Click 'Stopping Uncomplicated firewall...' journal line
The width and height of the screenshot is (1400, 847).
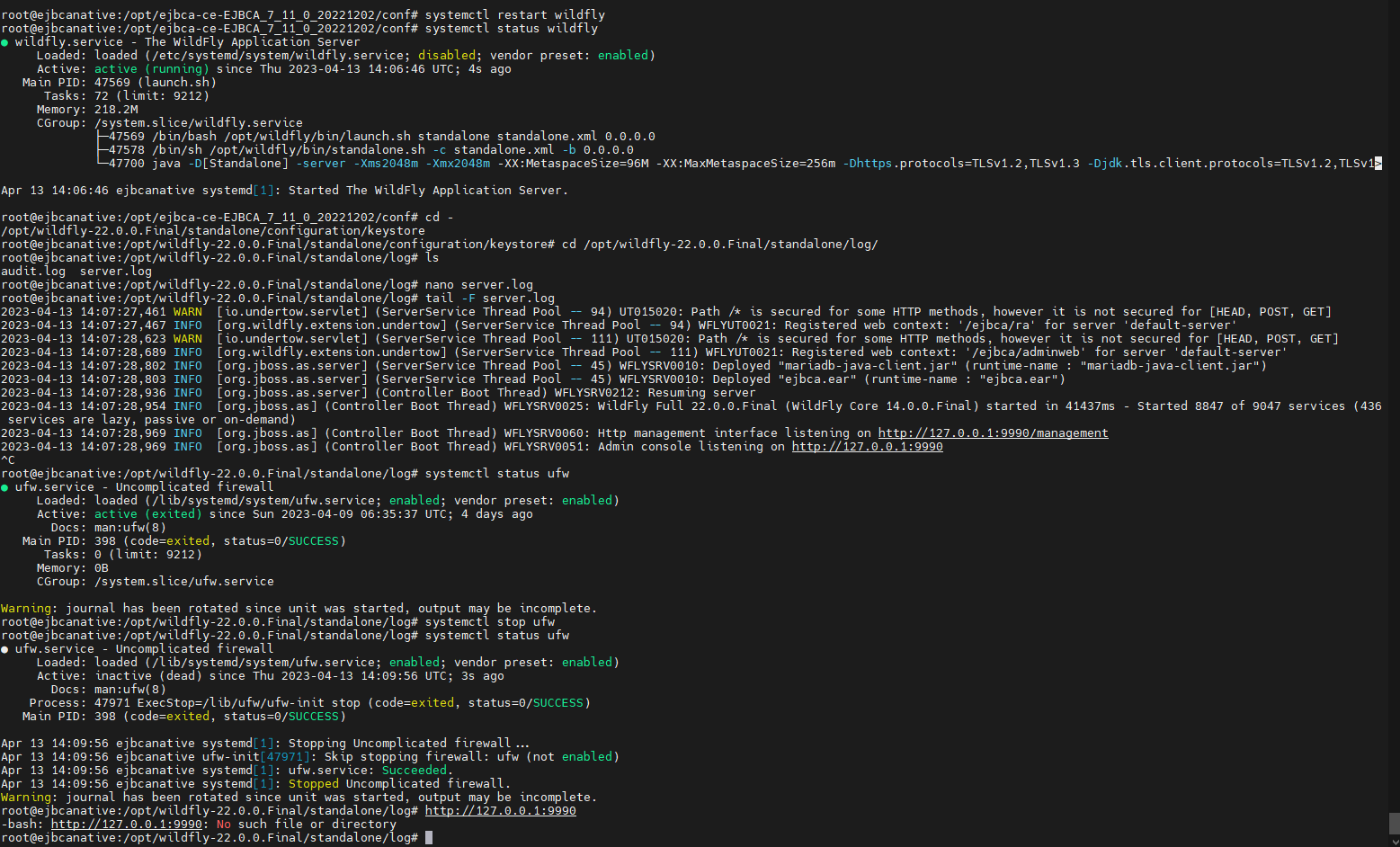coord(264,744)
